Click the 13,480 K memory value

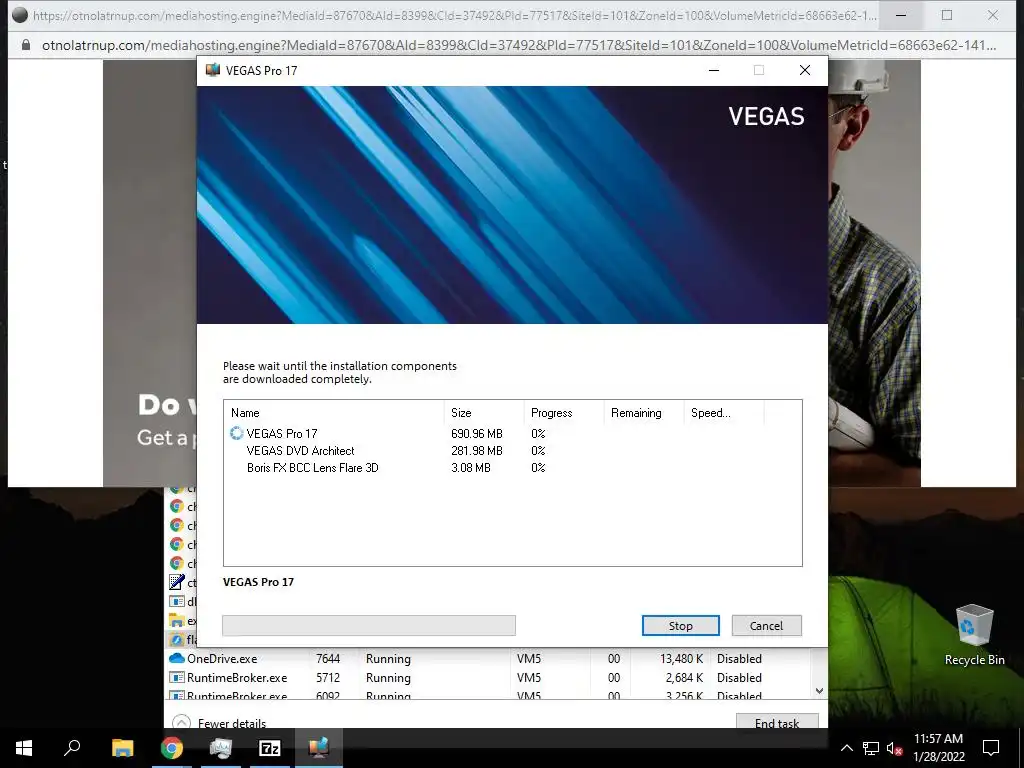pyautogui.click(x=681, y=658)
